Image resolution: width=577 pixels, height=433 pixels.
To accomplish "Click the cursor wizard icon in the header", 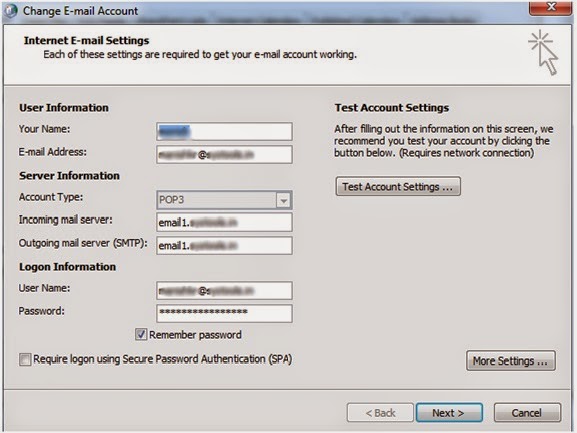I will pyautogui.click(x=544, y=53).
